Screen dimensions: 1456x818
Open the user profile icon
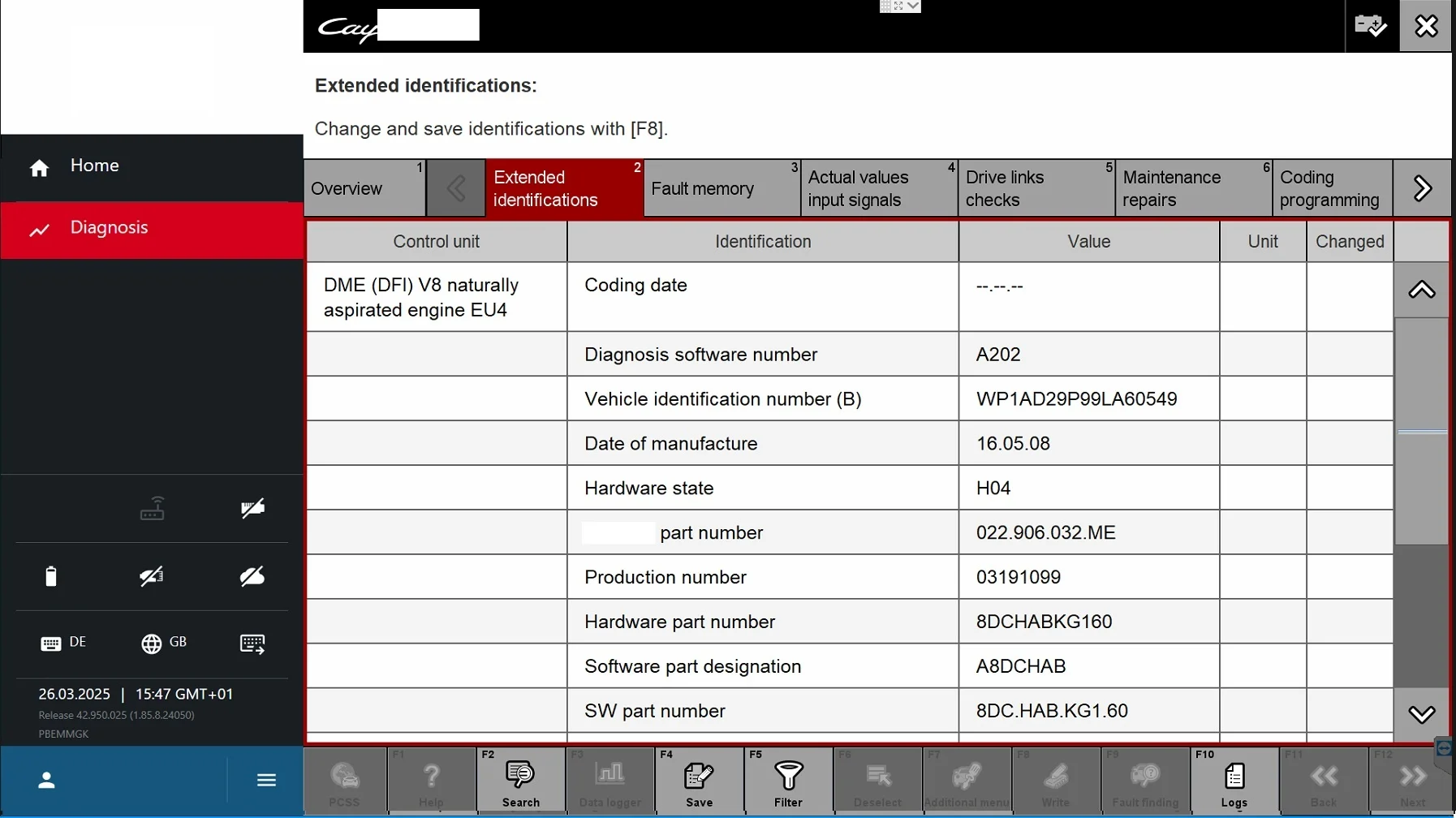pos(46,781)
